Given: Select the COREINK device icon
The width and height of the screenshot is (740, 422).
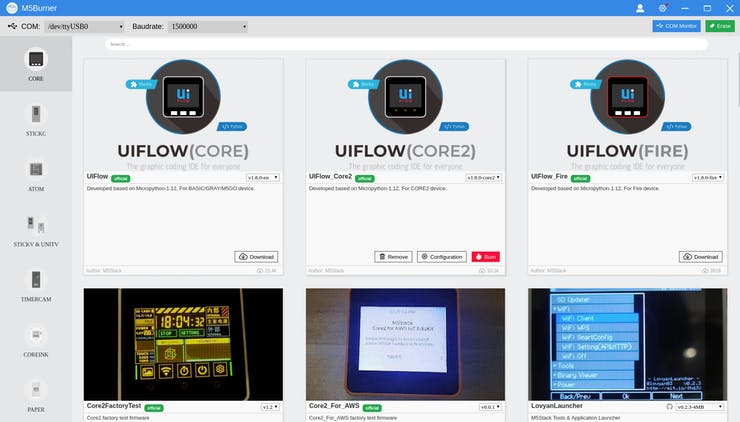Looking at the screenshot, I should (x=36, y=335).
